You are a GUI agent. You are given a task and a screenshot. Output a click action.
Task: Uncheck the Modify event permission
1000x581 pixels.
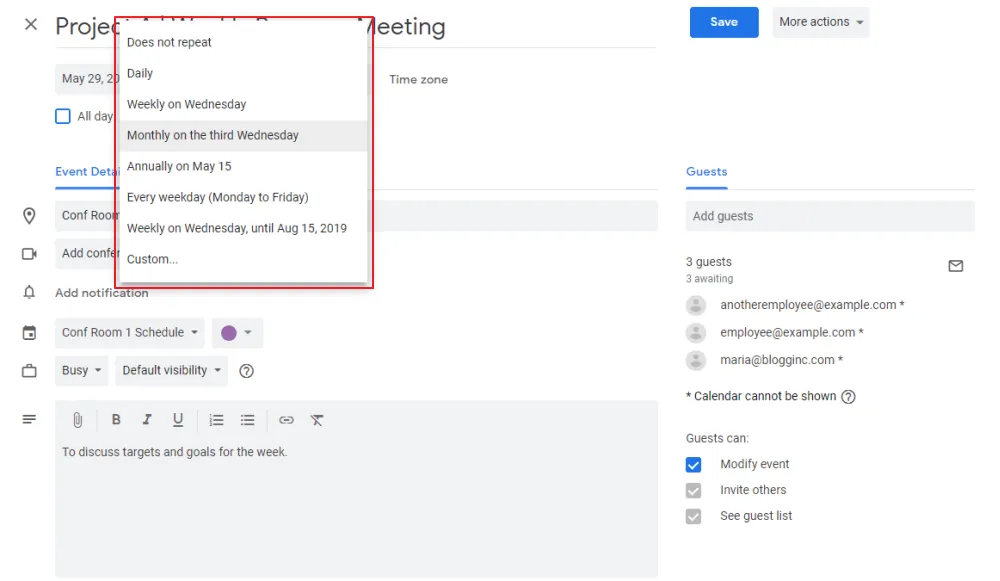(x=693, y=464)
